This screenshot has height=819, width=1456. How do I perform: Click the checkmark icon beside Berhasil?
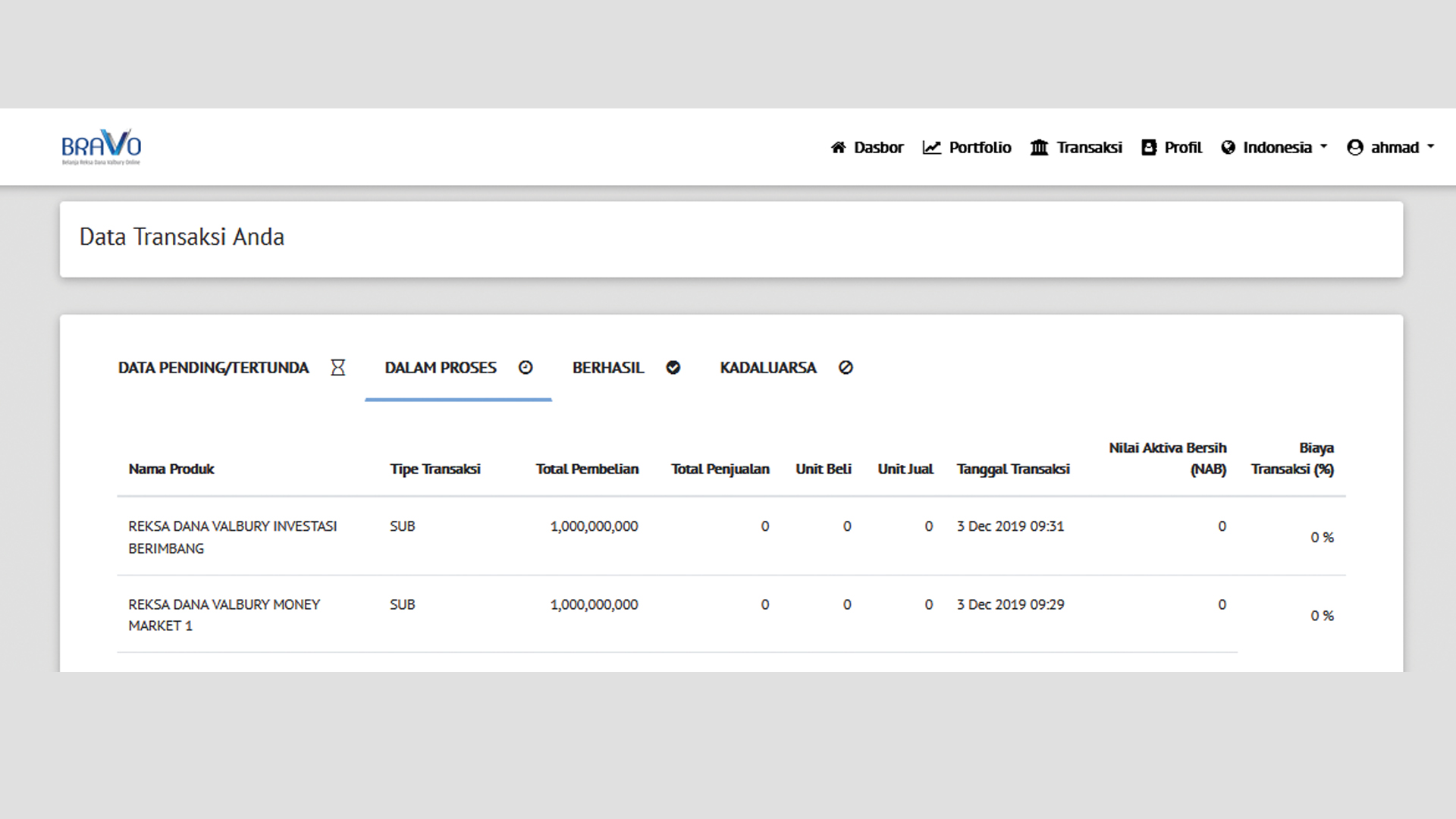pos(673,368)
